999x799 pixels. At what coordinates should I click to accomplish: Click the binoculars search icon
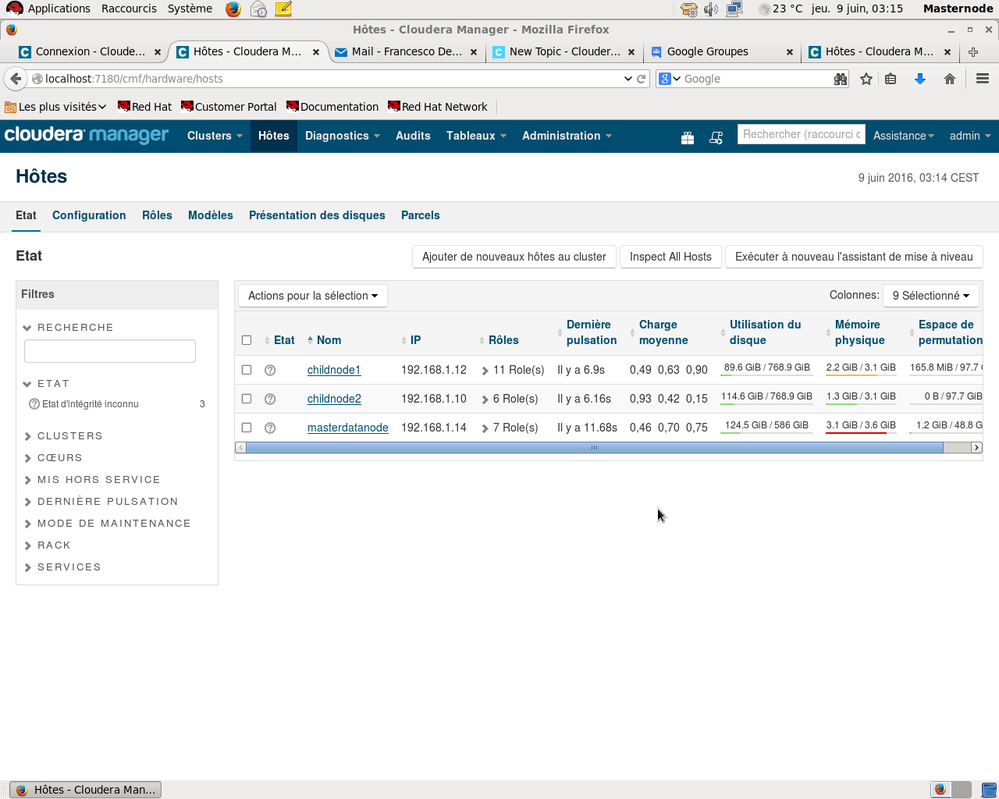click(840, 79)
